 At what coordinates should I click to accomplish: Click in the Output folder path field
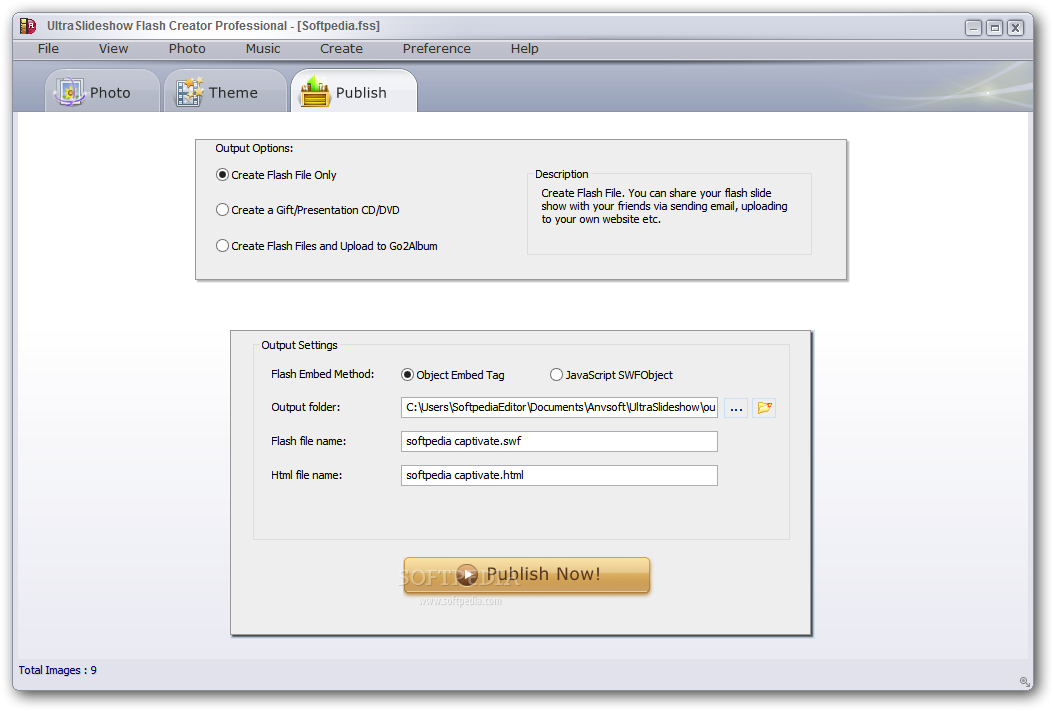point(559,407)
